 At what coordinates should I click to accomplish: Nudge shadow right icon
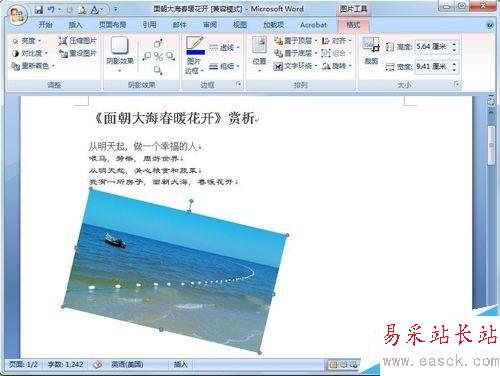(170, 56)
